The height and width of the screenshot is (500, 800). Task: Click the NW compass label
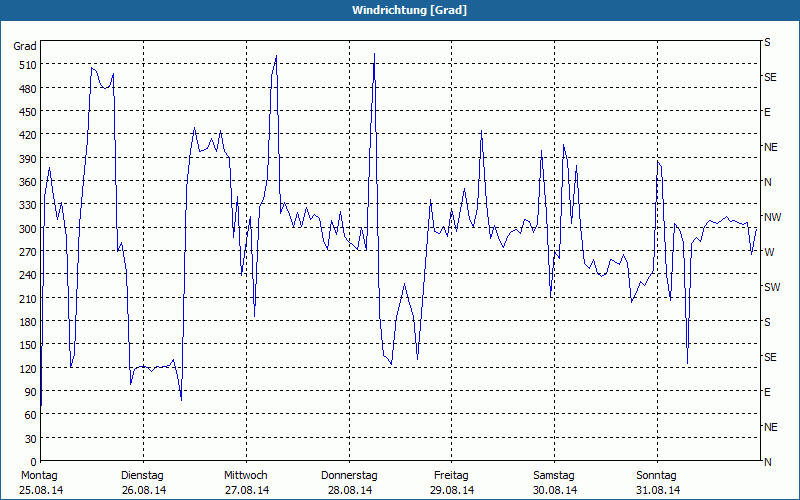click(x=772, y=217)
